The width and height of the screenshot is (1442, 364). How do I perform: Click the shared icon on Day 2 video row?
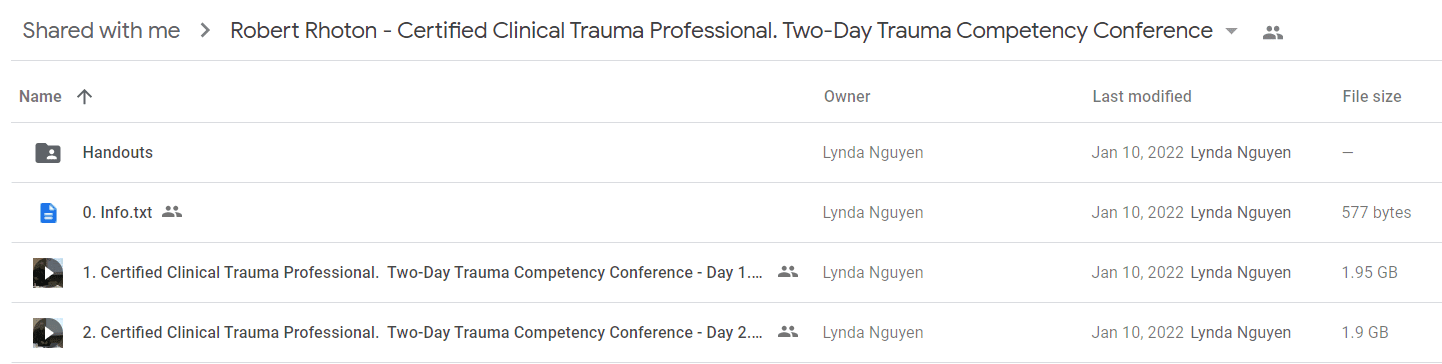pyautogui.click(x=787, y=332)
